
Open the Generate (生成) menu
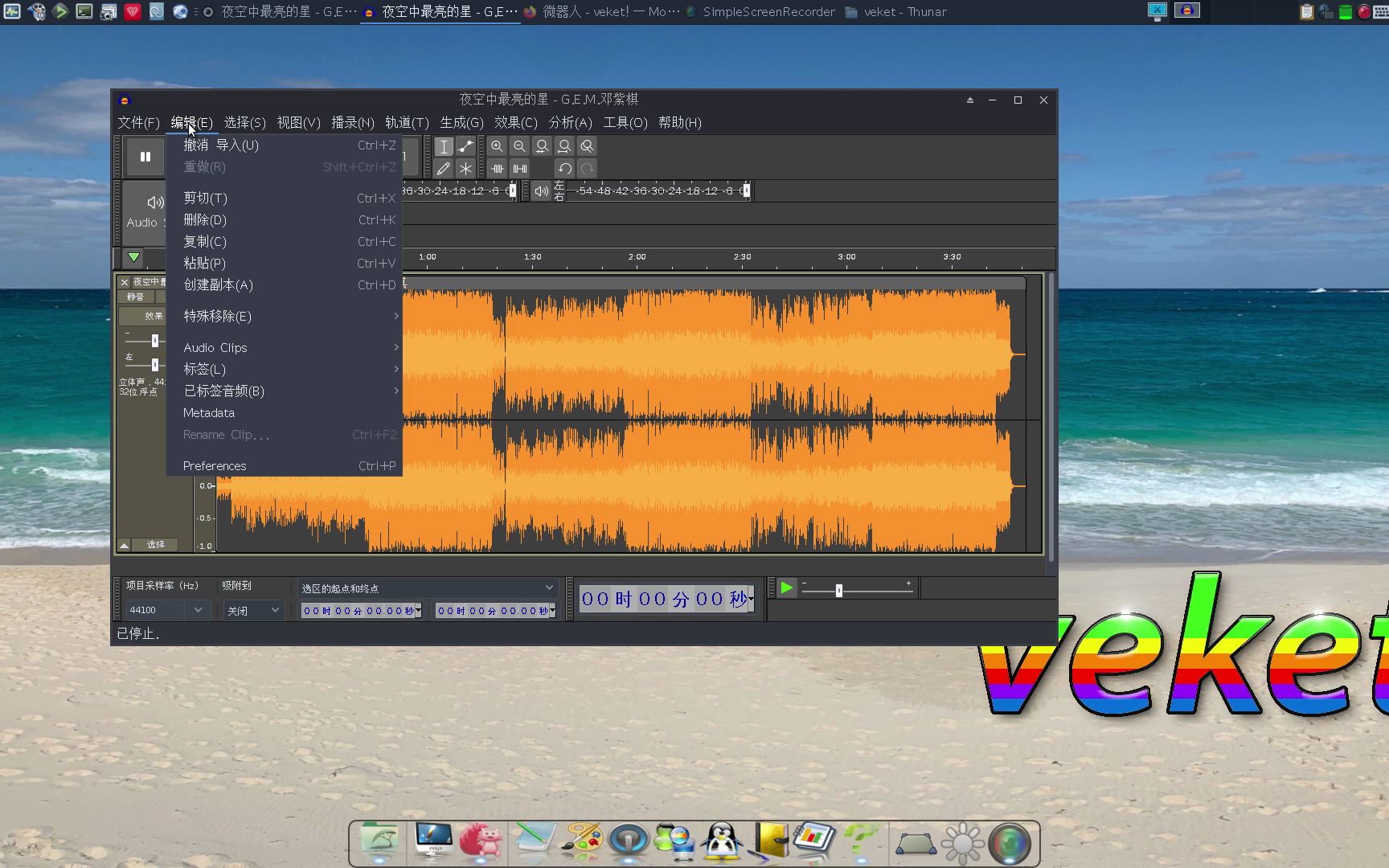coord(461,122)
